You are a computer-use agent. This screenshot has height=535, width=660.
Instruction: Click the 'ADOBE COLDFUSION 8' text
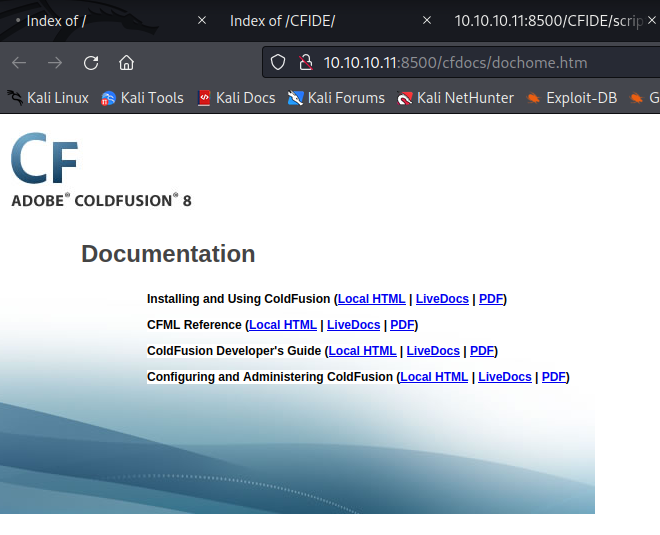point(101,200)
